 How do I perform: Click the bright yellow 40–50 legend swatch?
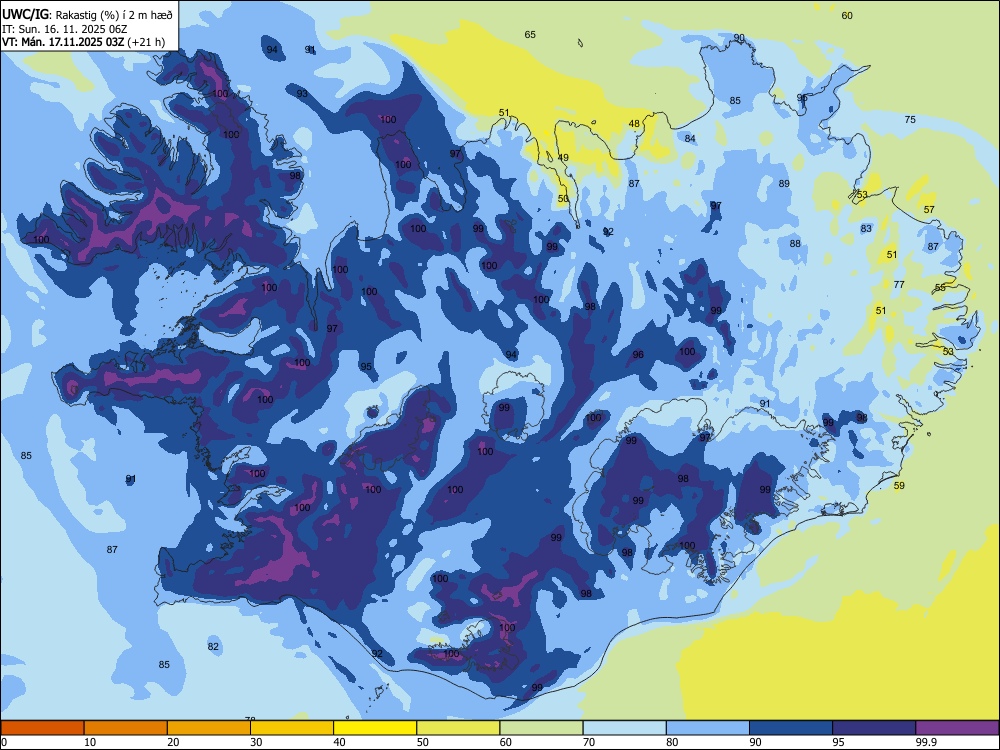tap(375, 728)
